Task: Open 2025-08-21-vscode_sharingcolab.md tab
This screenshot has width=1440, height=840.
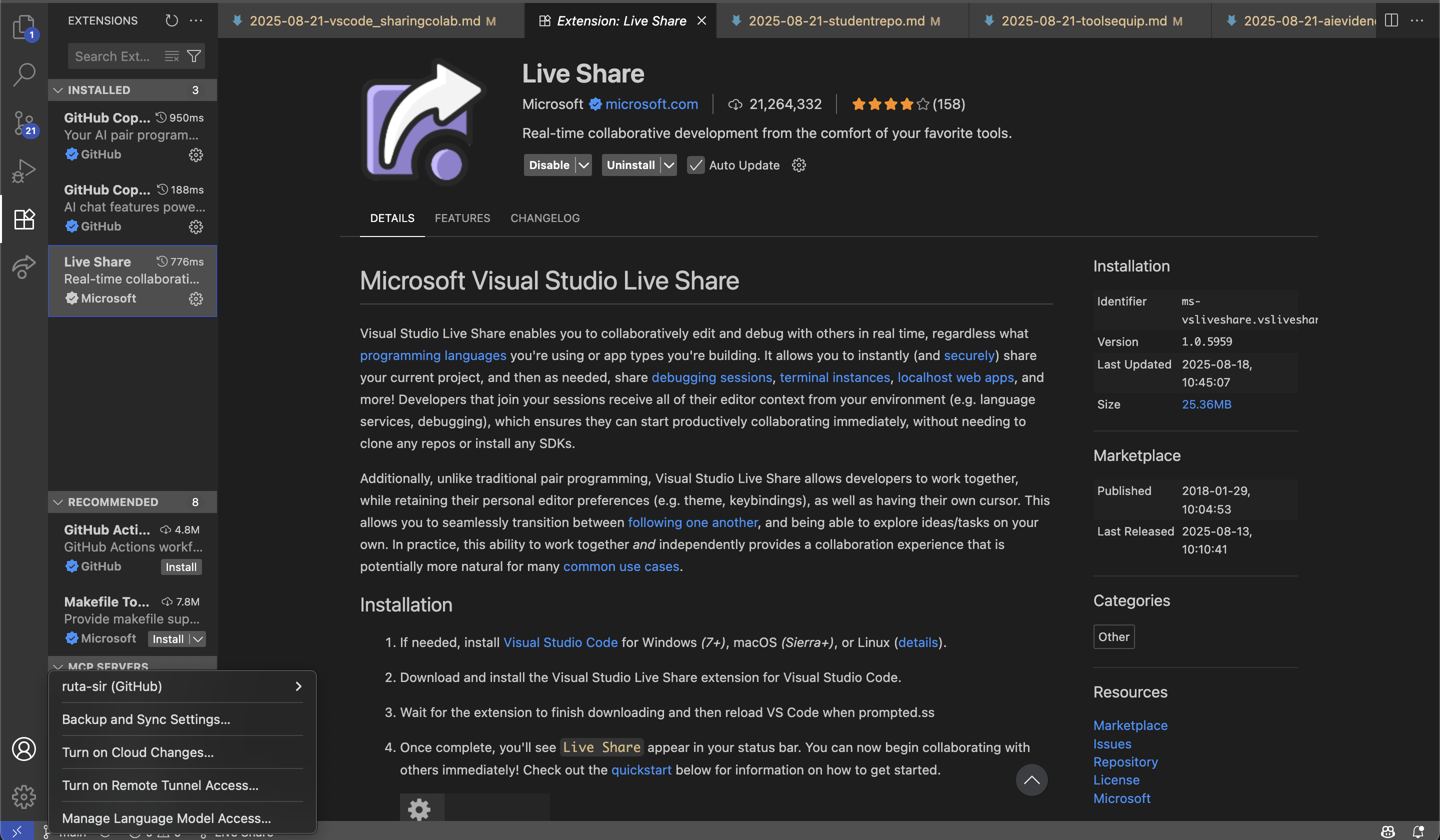Action: (370, 20)
